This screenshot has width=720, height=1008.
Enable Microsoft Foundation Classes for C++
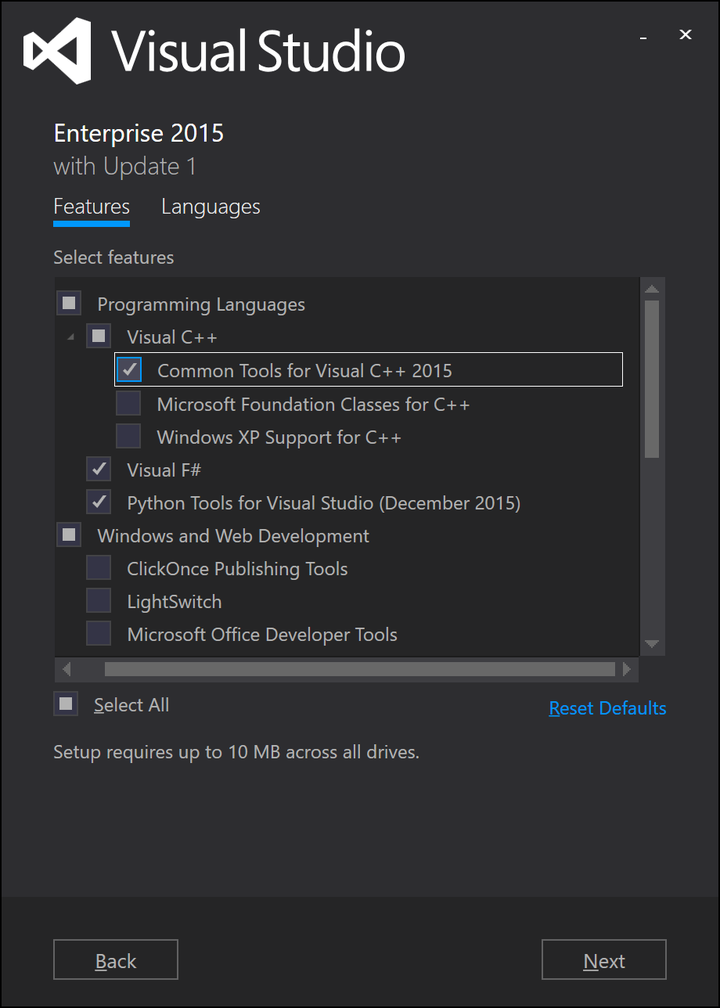point(129,404)
